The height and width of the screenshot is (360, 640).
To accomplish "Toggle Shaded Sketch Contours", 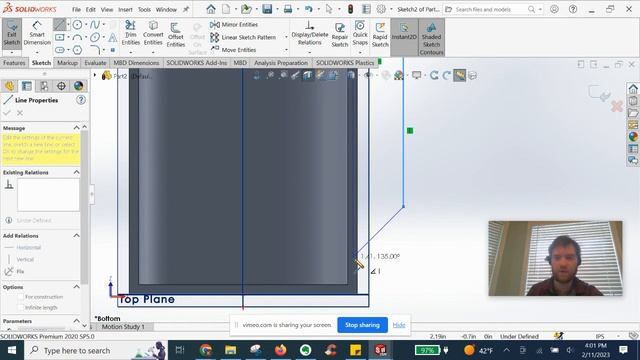I will click(x=431, y=38).
